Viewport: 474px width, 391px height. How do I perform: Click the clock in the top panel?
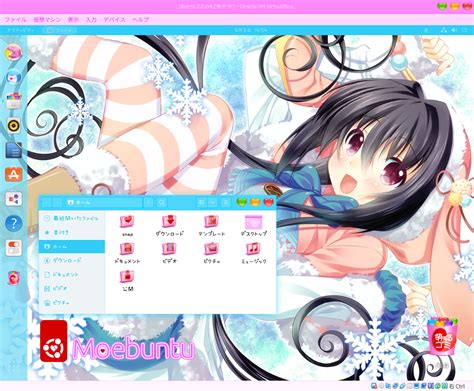251,30
